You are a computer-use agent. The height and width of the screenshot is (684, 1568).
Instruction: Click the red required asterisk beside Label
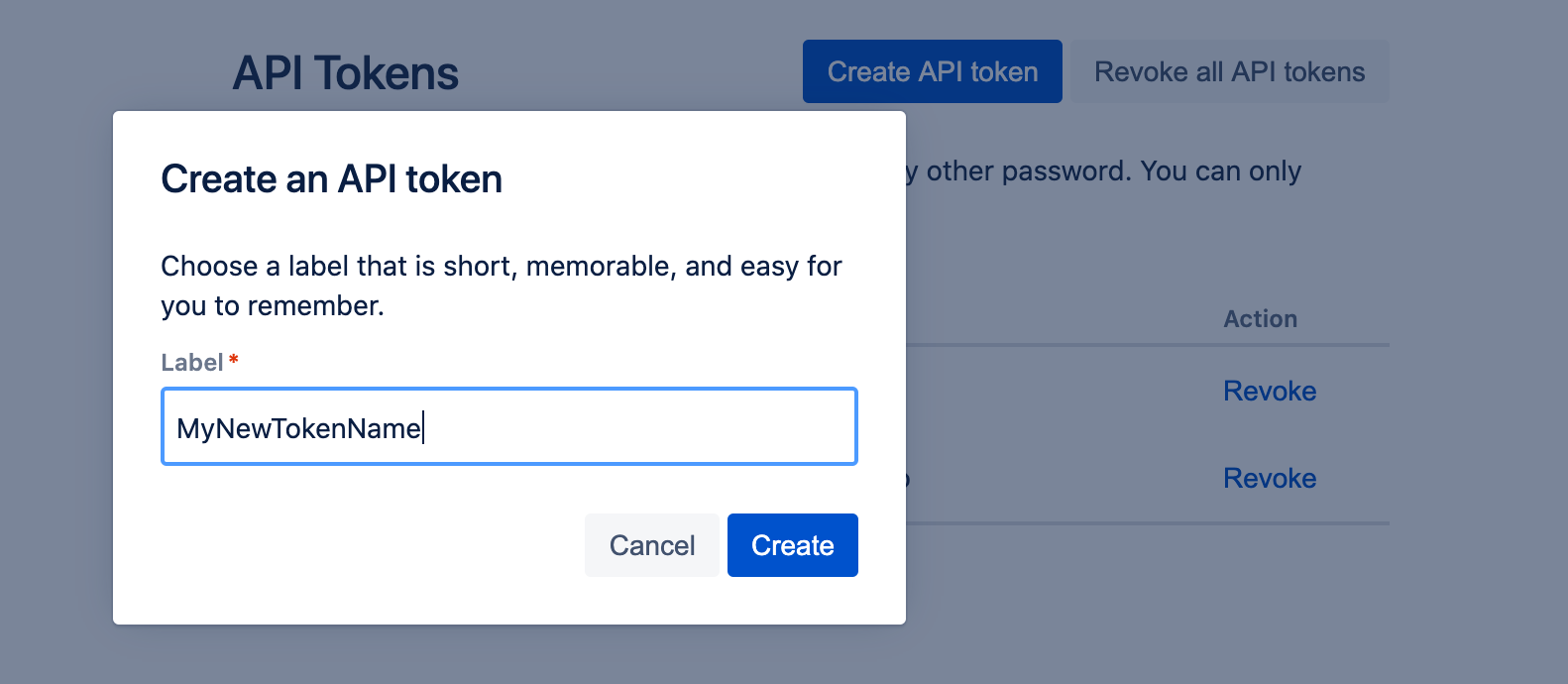[x=234, y=361]
